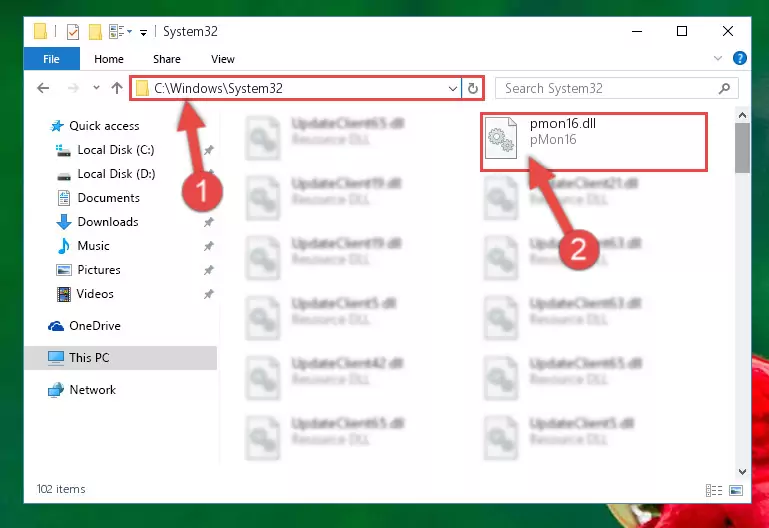This screenshot has width=769, height=528.
Task: Open Local Disk (C:) in sidebar
Action: (116, 150)
